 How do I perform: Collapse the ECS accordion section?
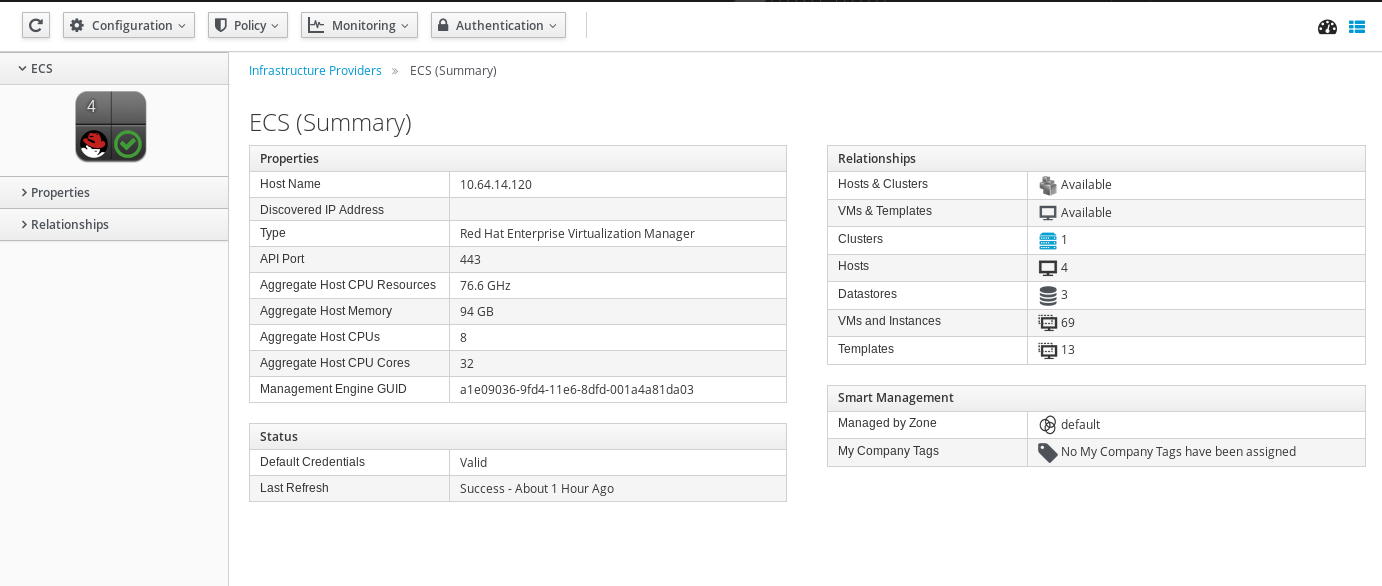pyautogui.click(x=36, y=68)
